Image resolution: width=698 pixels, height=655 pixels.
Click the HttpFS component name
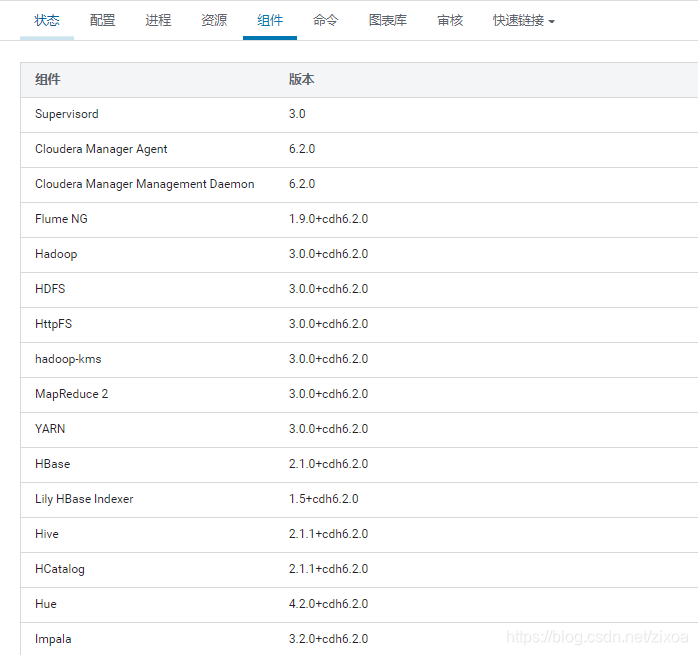(53, 324)
